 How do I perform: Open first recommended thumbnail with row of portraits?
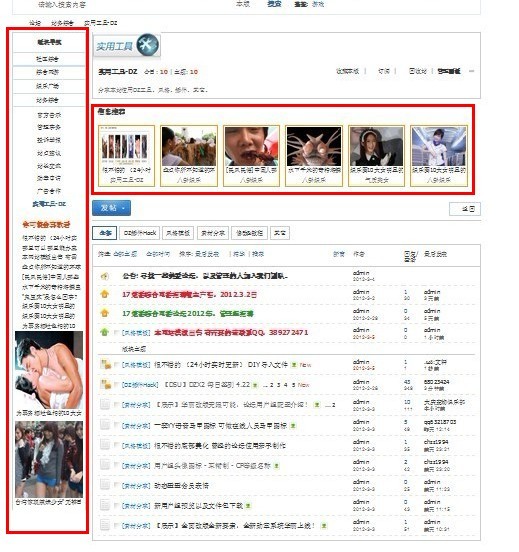[126, 147]
